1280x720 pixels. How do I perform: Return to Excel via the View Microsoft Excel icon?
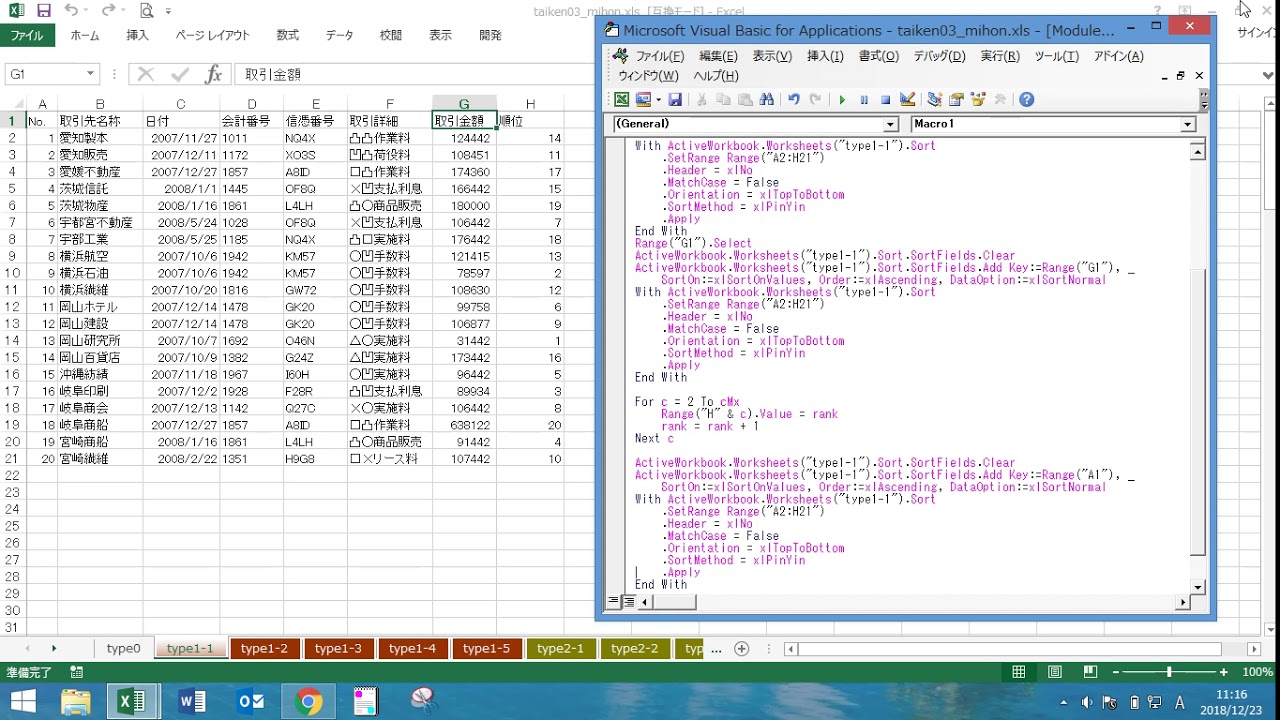coord(622,100)
